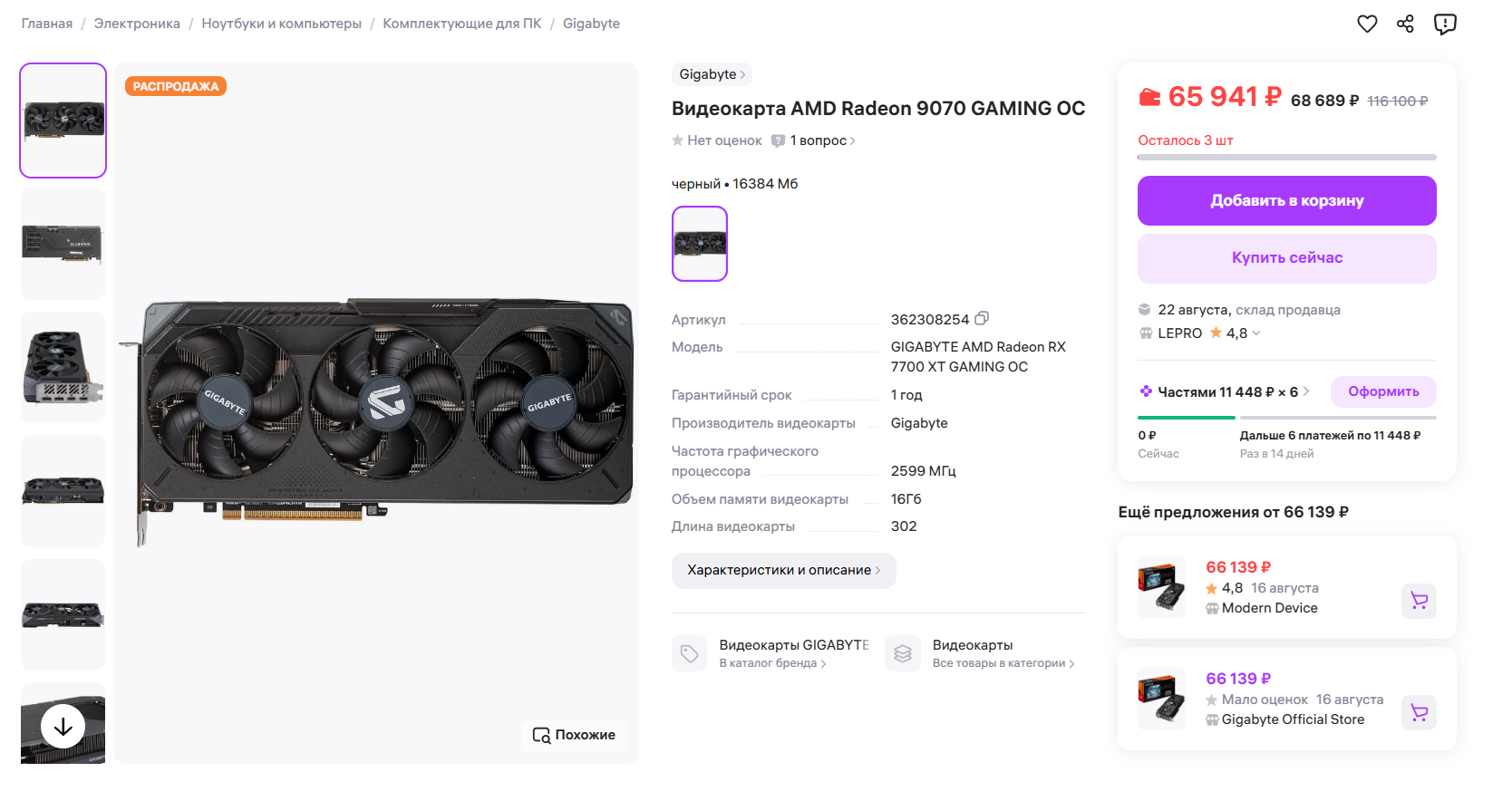Open Комплектующие для ПК breadcrumb
Image resolution: width=1512 pixels, height=801 pixels.
pos(461,24)
